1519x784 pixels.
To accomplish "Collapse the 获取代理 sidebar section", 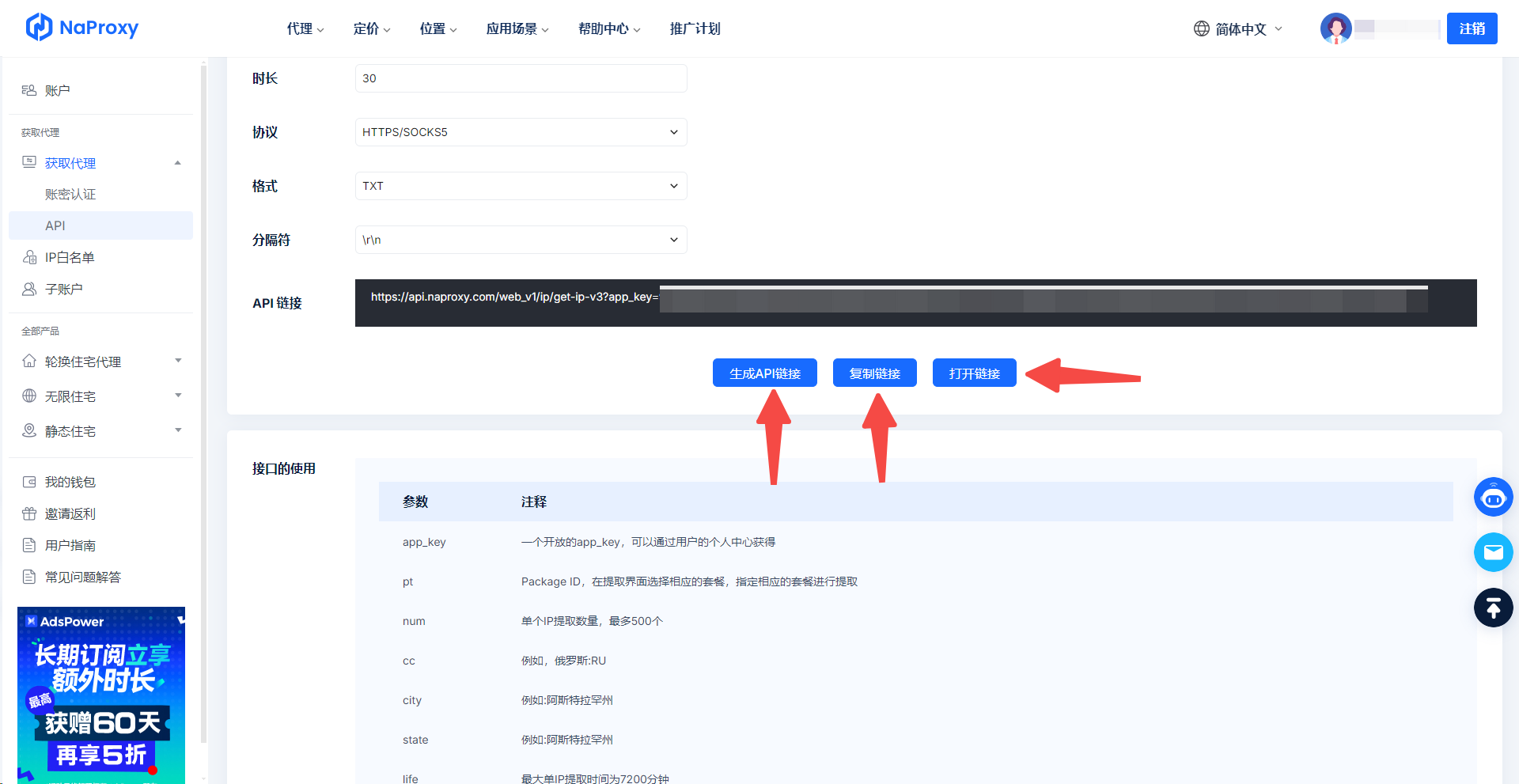I will click(x=178, y=163).
